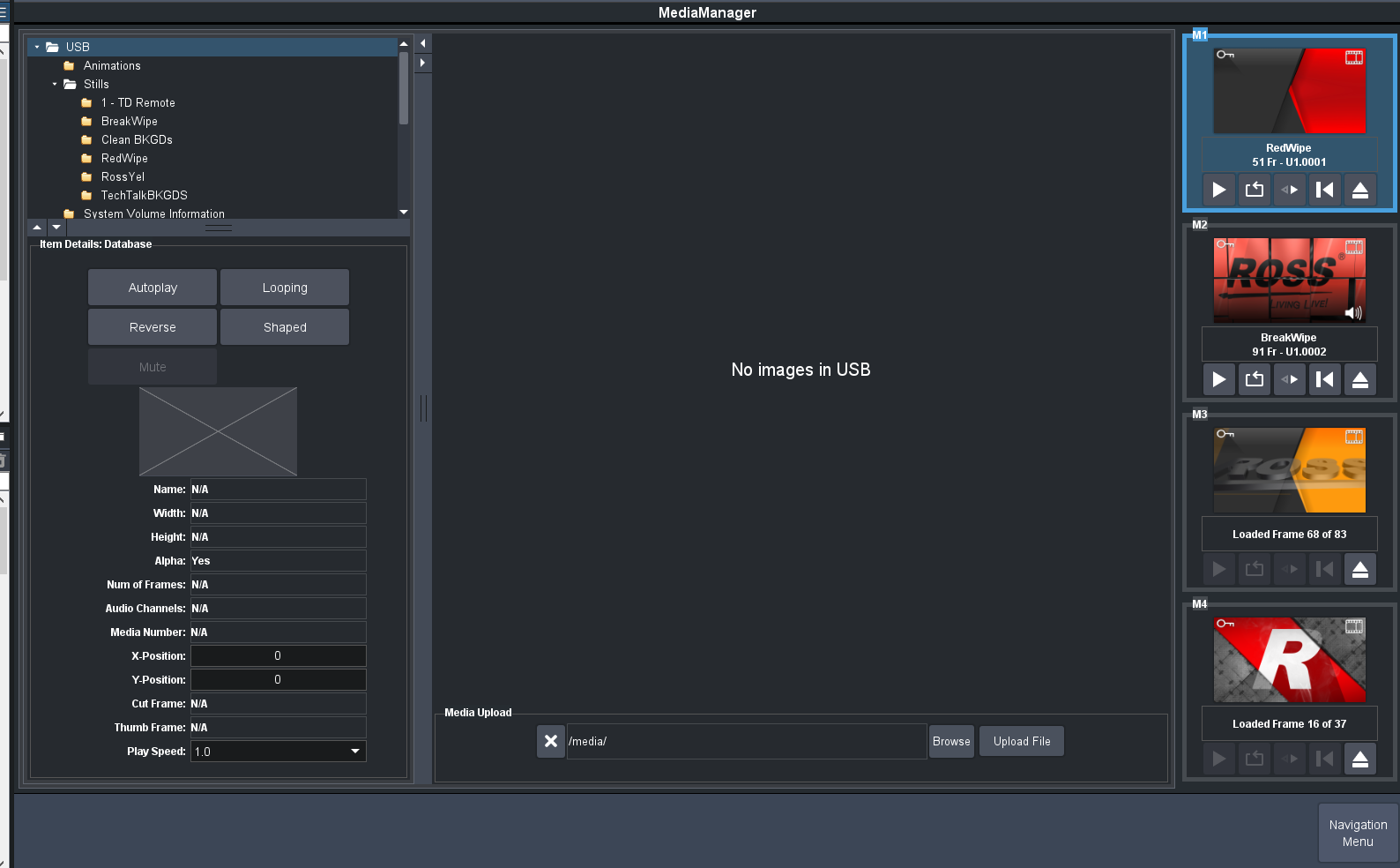This screenshot has width=1400, height=868.
Task: Browse for a media file
Action: [x=951, y=741]
